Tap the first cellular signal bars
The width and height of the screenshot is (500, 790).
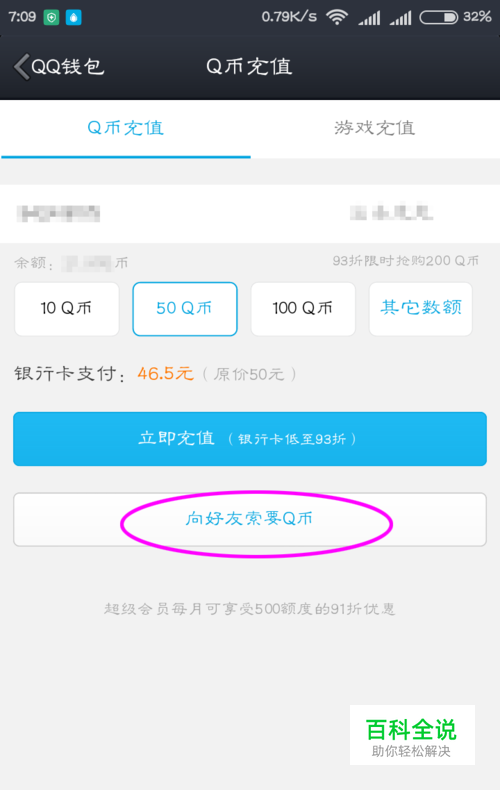click(x=369, y=18)
